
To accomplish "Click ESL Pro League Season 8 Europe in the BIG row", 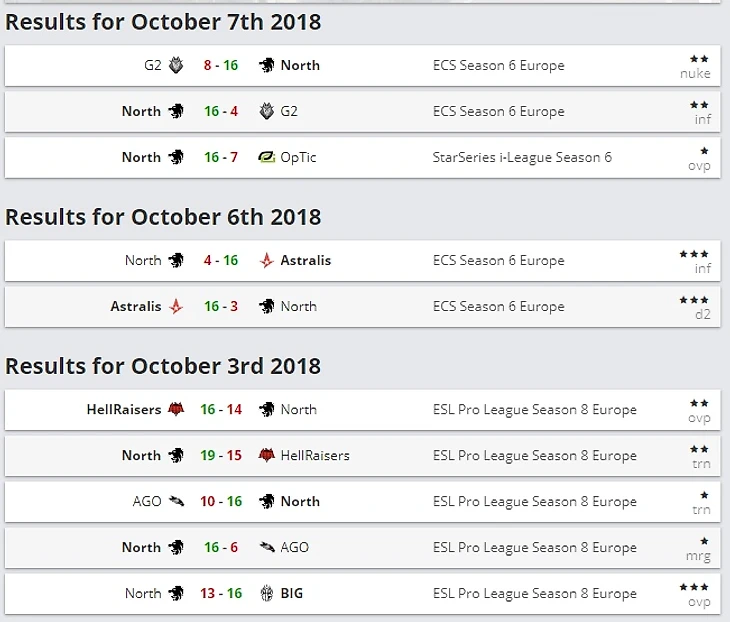I will pos(534,593).
